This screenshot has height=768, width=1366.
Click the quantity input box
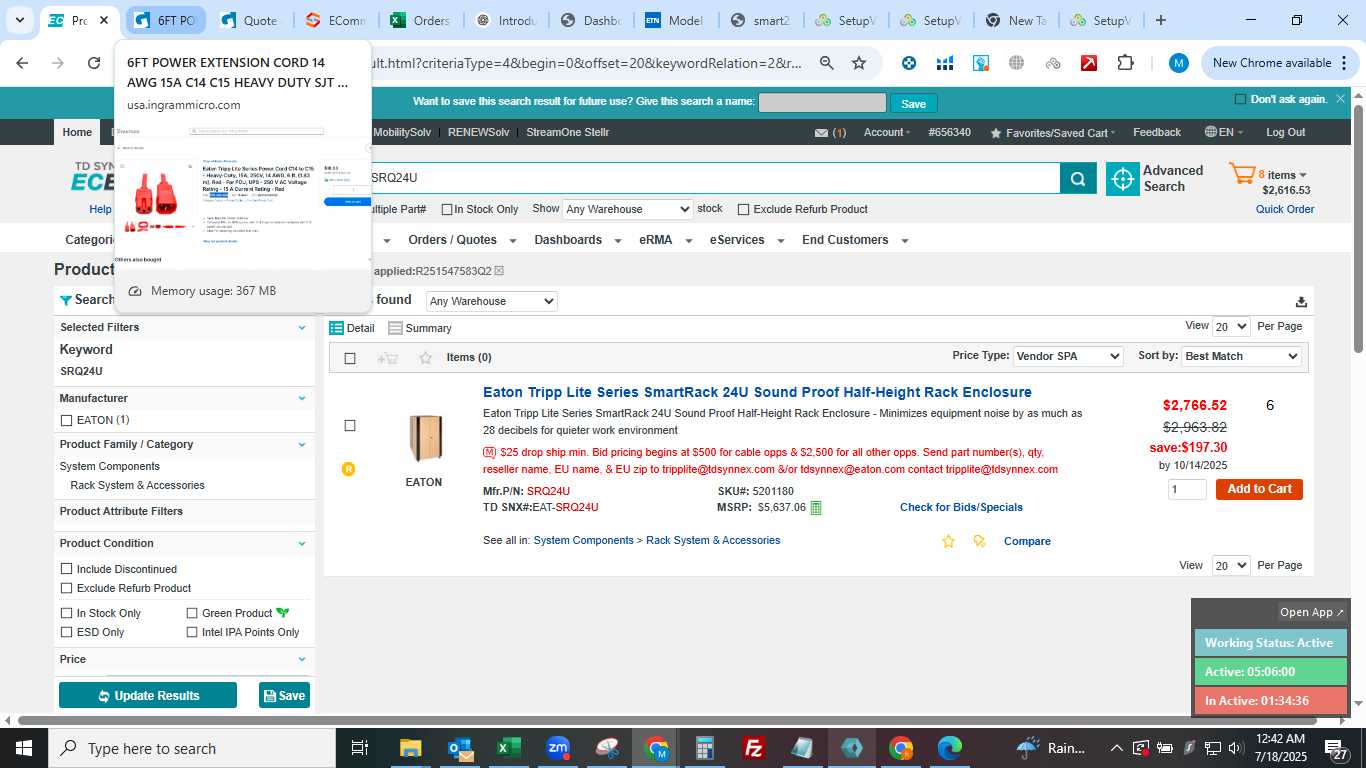click(1187, 489)
